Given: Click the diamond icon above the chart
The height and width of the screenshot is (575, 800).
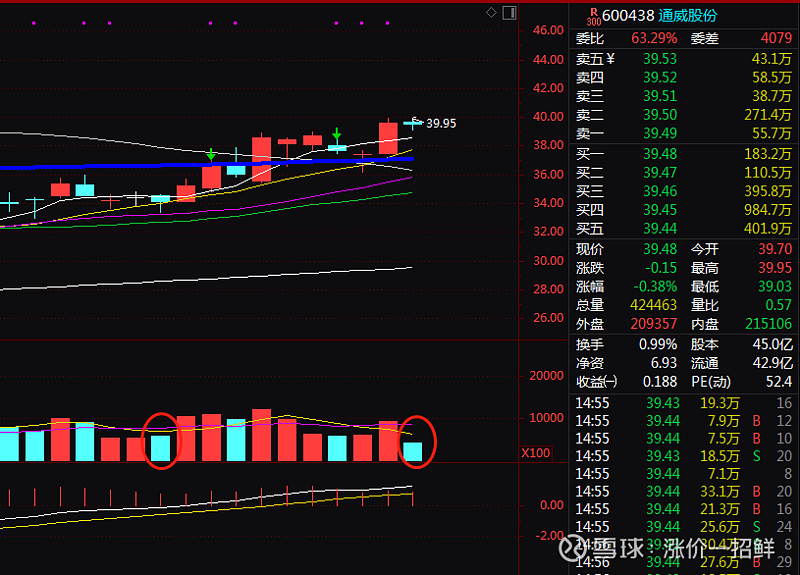Looking at the screenshot, I should click(491, 12).
